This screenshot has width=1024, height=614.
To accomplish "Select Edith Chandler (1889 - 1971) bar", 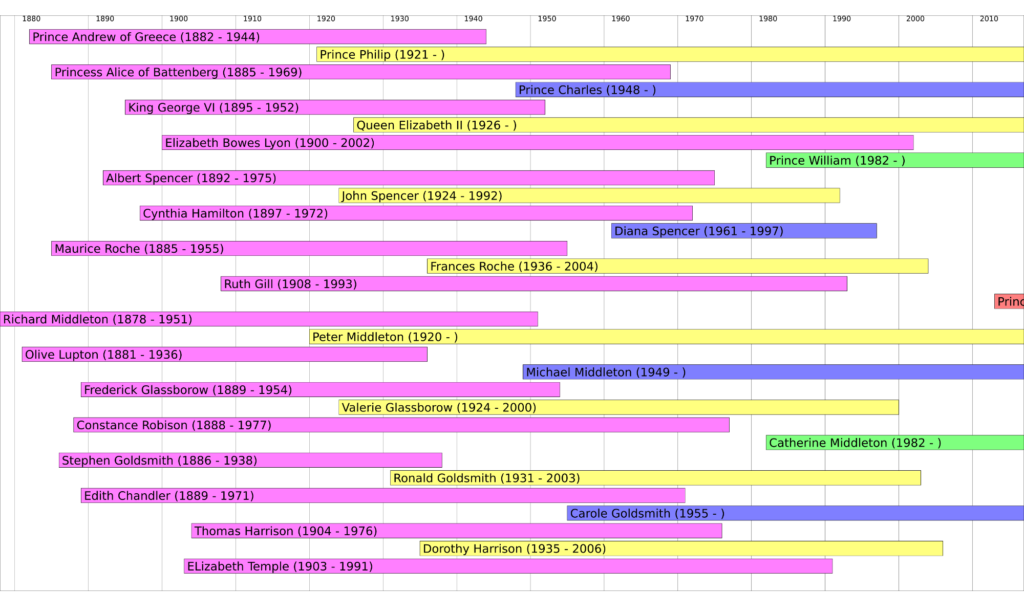I will (x=383, y=495).
